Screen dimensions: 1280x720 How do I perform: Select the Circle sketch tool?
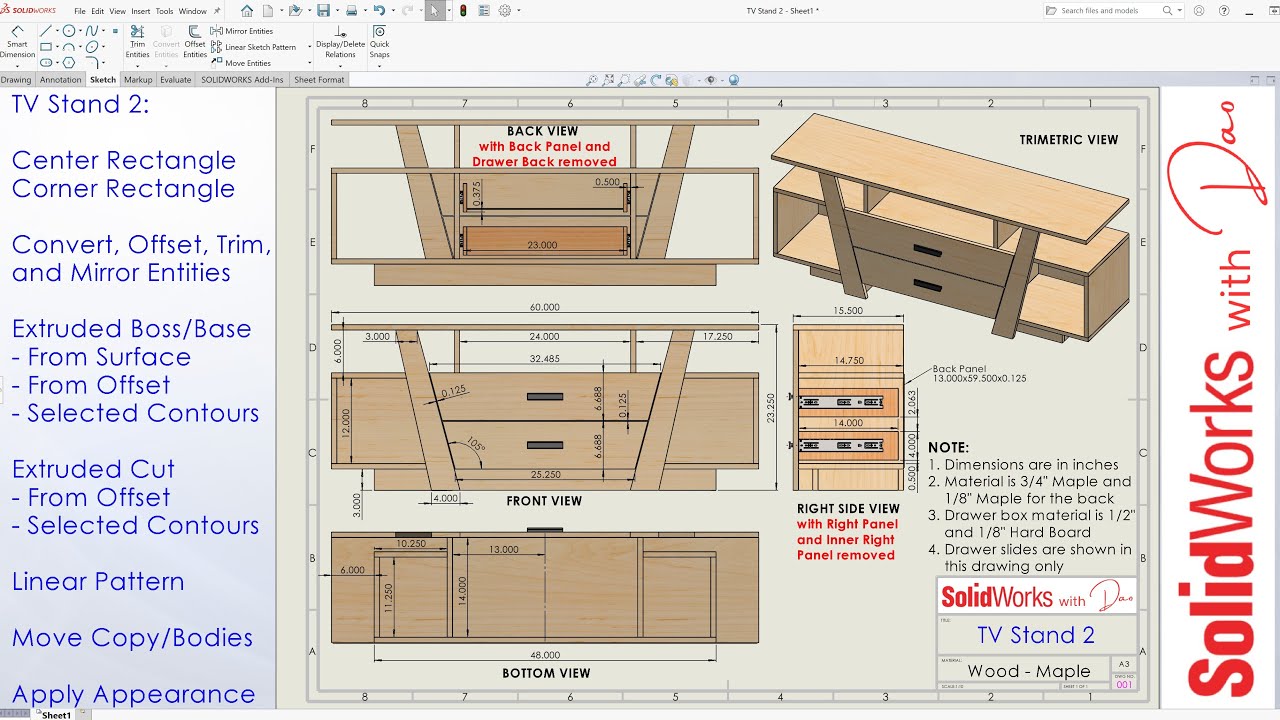pos(69,31)
